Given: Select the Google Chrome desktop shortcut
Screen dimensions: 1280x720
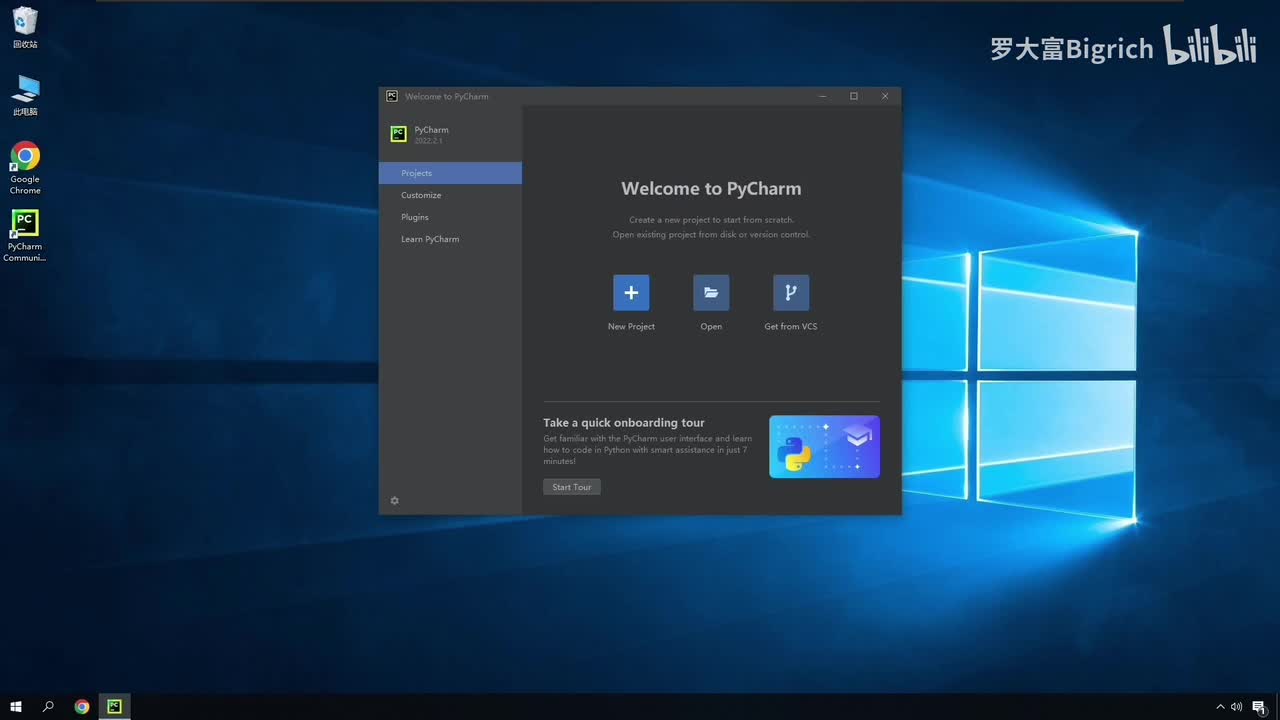Looking at the screenshot, I should [25, 168].
